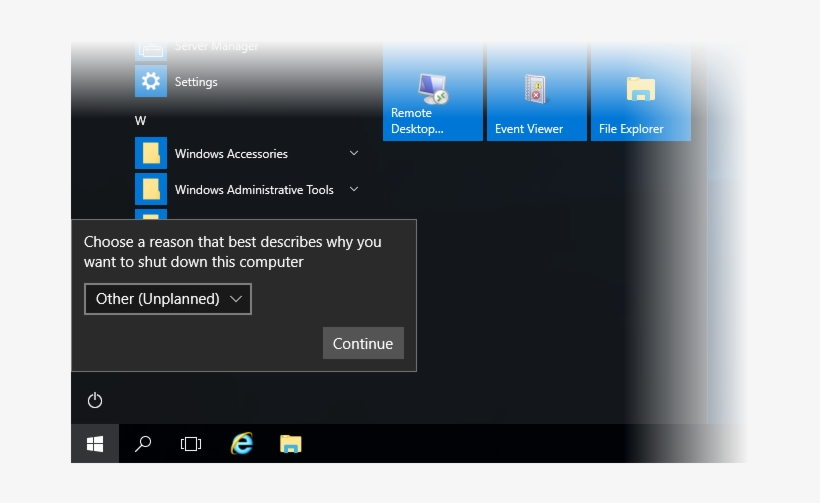Launch the Event Viewer tile
The width and height of the screenshot is (820, 503).
[x=537, y=92]
